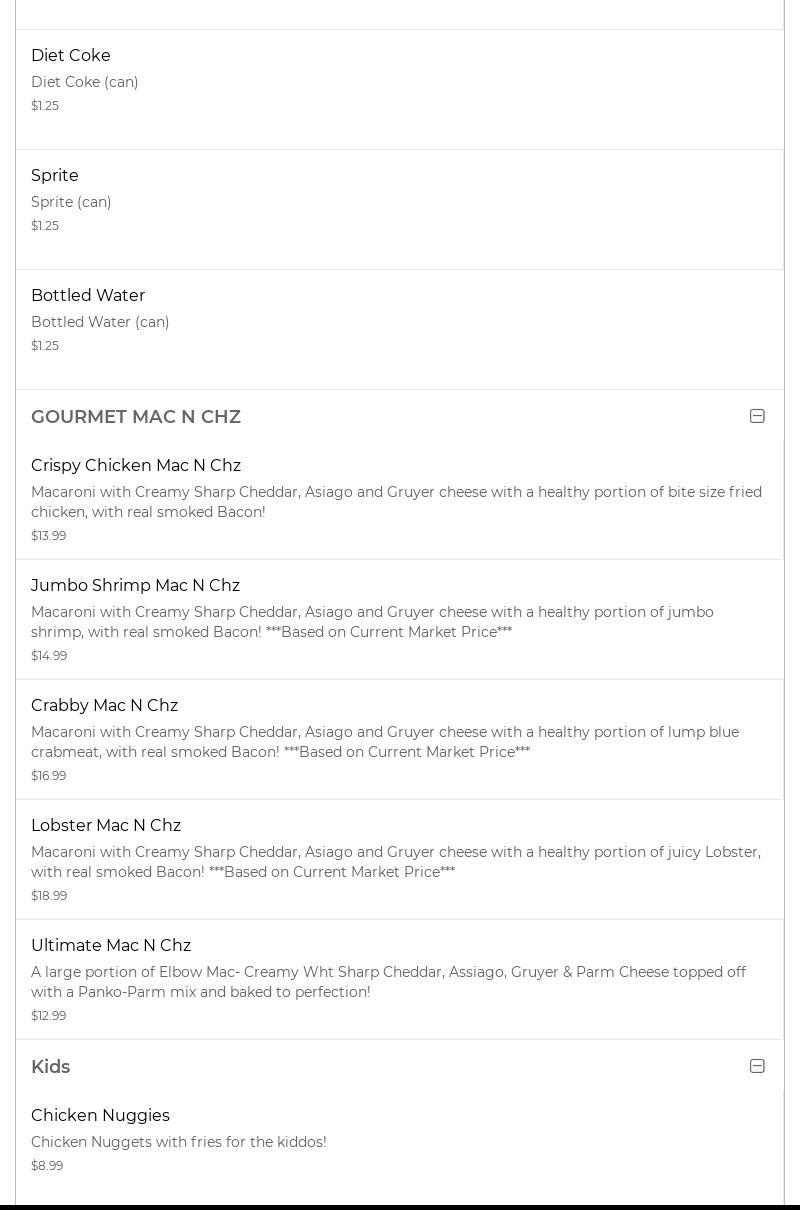Viewport: 800px width, 1210px height.
Task: Choose the Crabby Mac N Chz item
Action: coord(104,706)
